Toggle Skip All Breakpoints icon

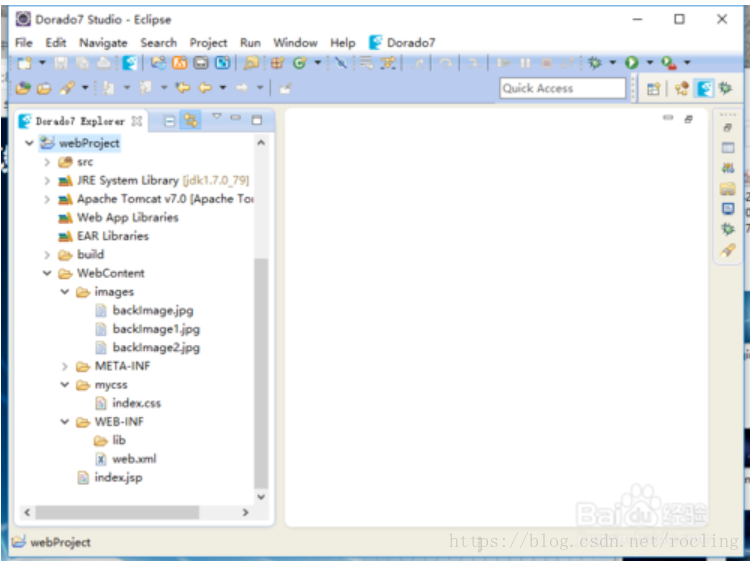coord(341,63)
